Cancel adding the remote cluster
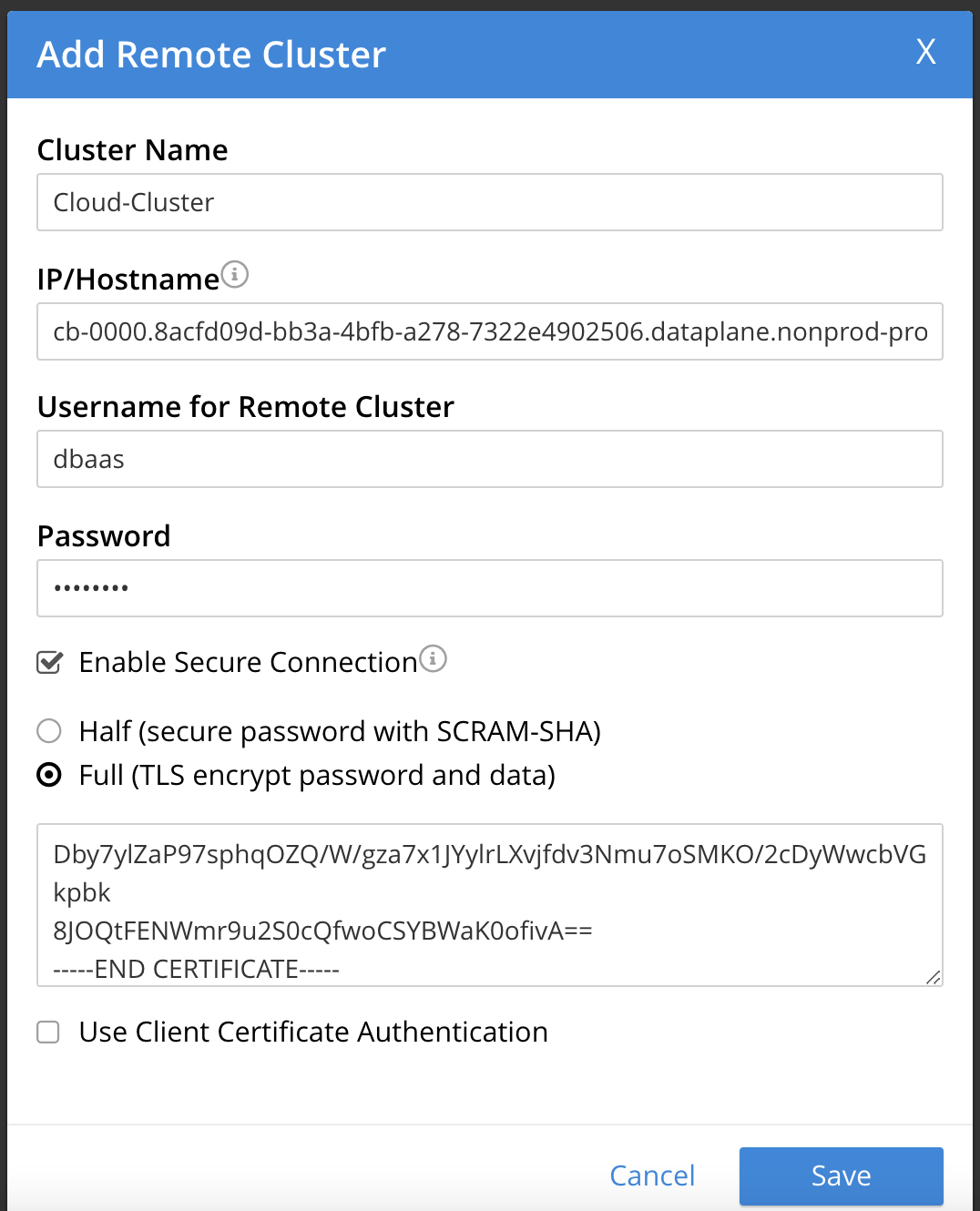 (x=652, y=1175)
